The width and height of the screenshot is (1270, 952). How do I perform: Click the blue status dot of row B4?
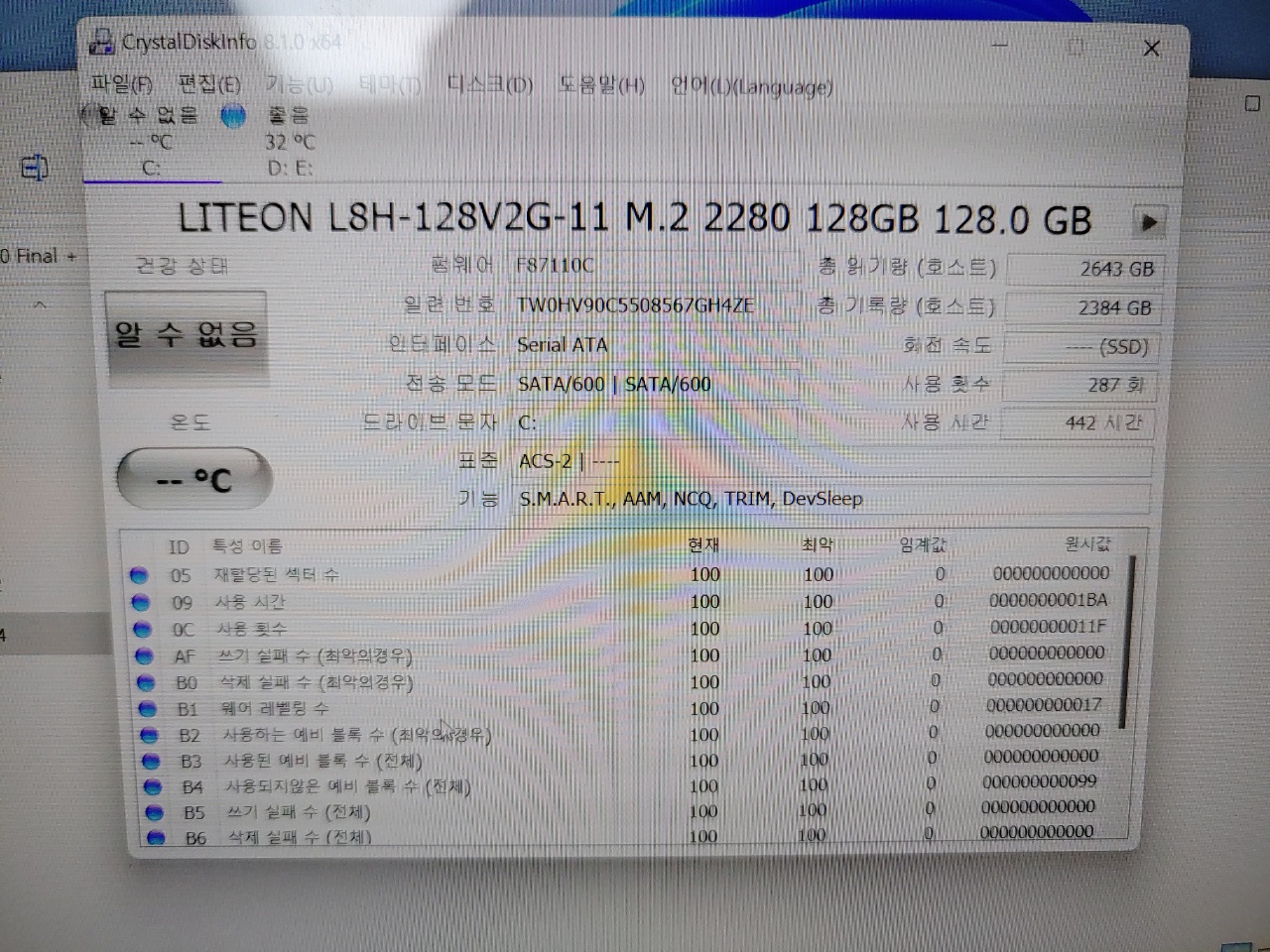point(153,786)
